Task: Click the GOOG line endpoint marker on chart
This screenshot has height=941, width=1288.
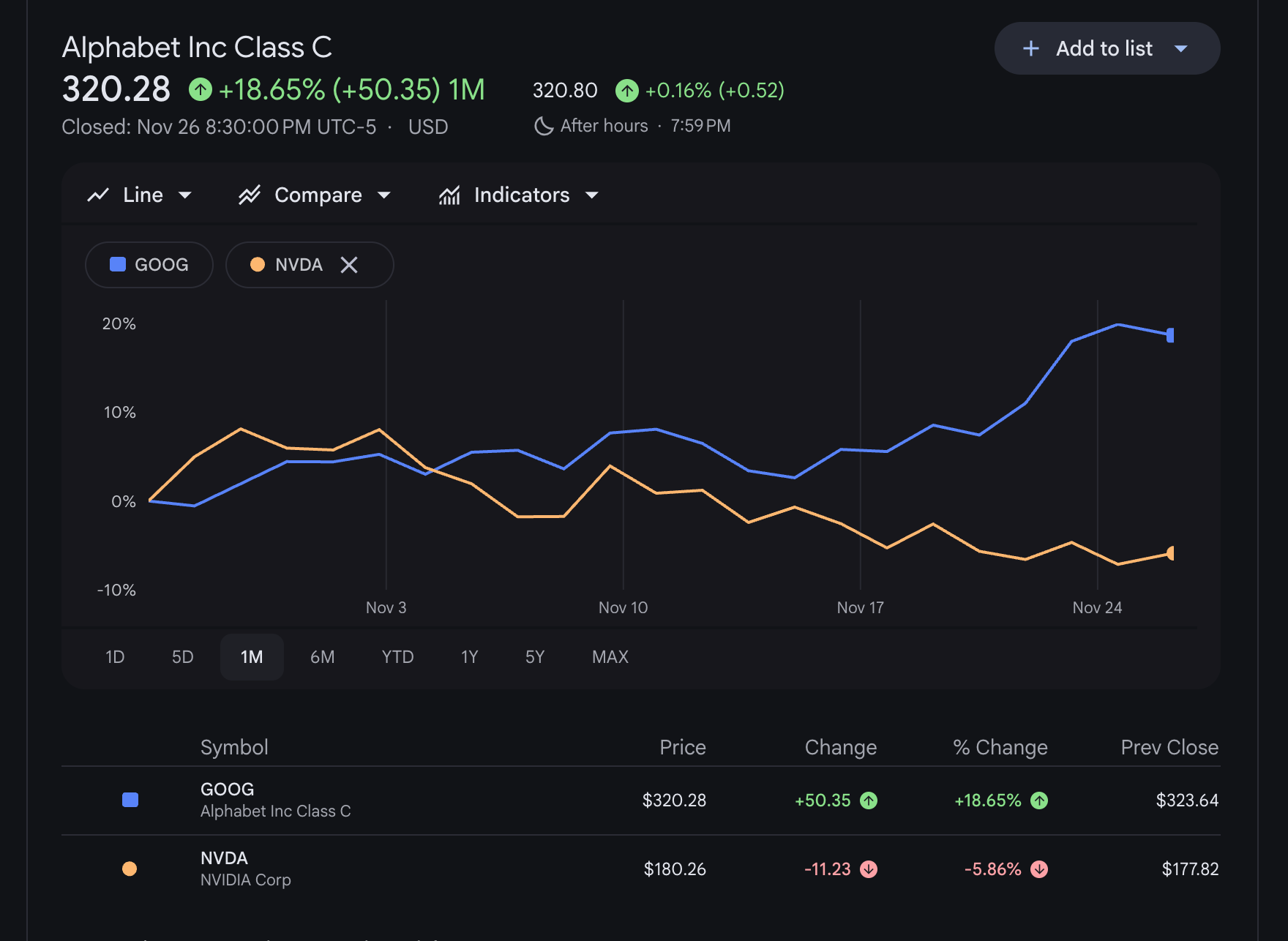Action: click(x=1170, y=335)
